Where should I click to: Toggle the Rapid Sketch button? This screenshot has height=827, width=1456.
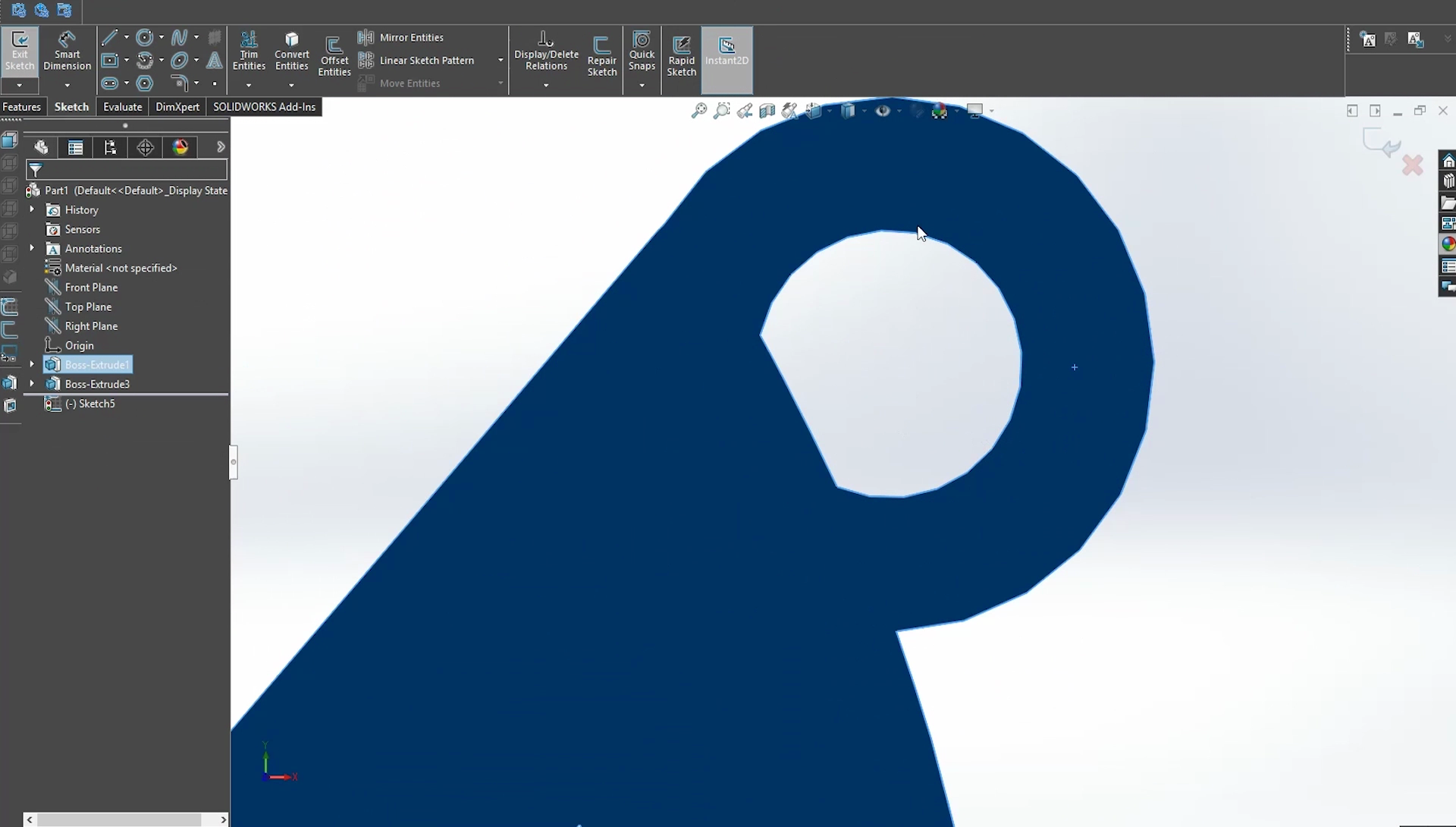pyautogui.click(x=681, y=57)
